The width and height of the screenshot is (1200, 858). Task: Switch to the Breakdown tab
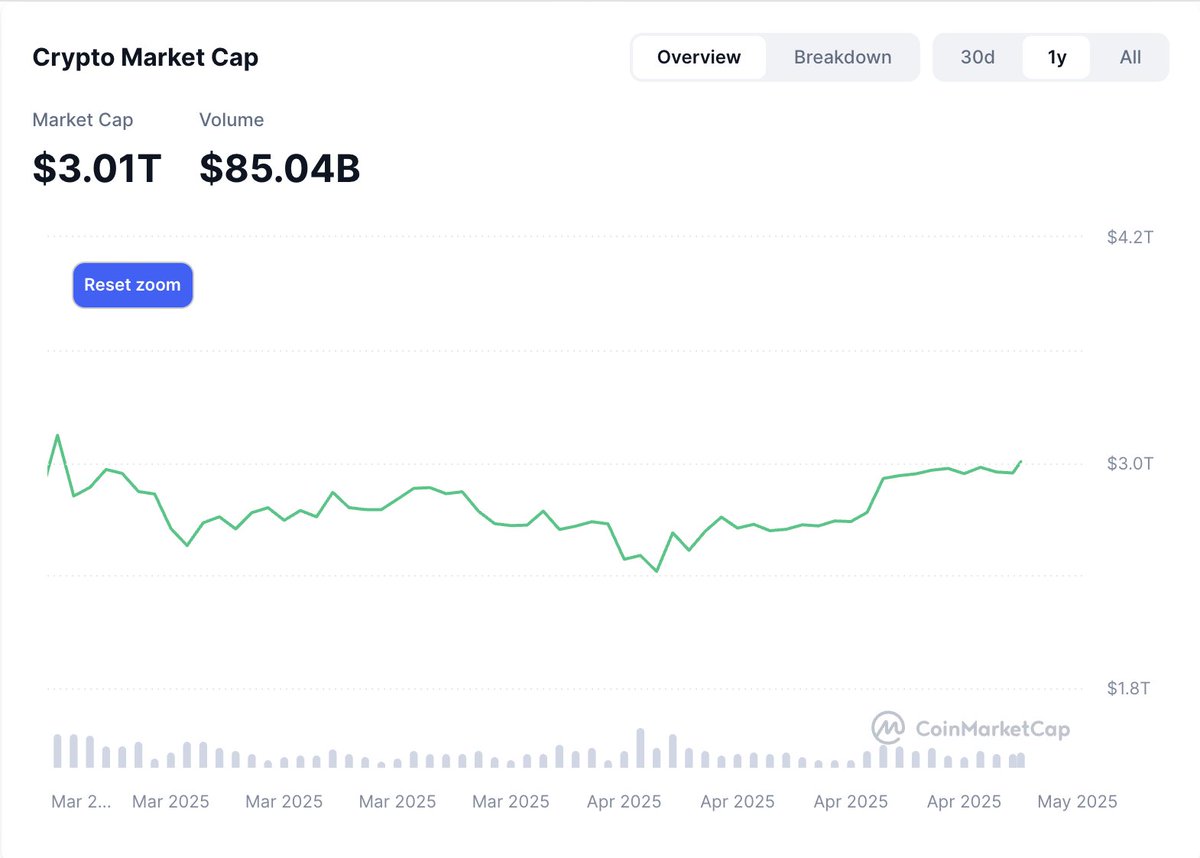842,57
